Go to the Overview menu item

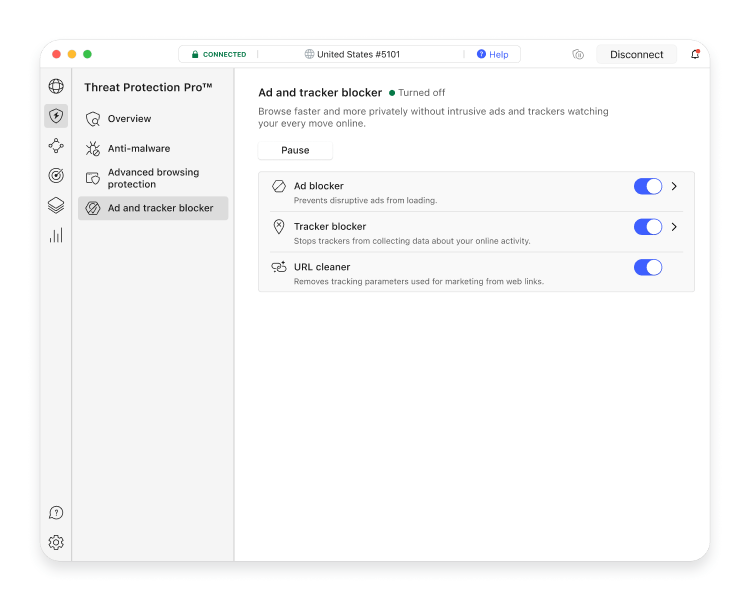[153, 119]
